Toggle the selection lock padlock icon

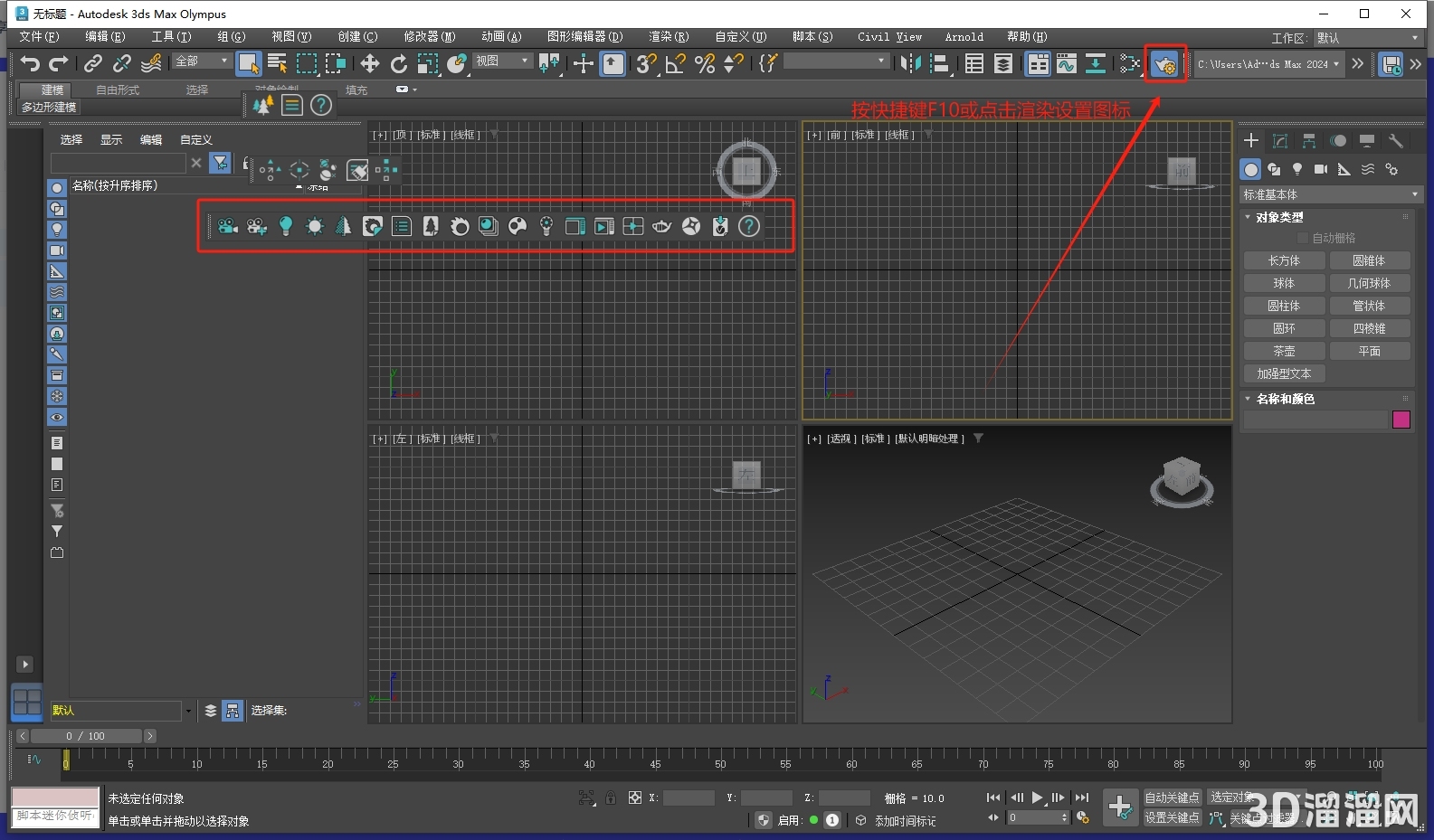tap(611, 798)
